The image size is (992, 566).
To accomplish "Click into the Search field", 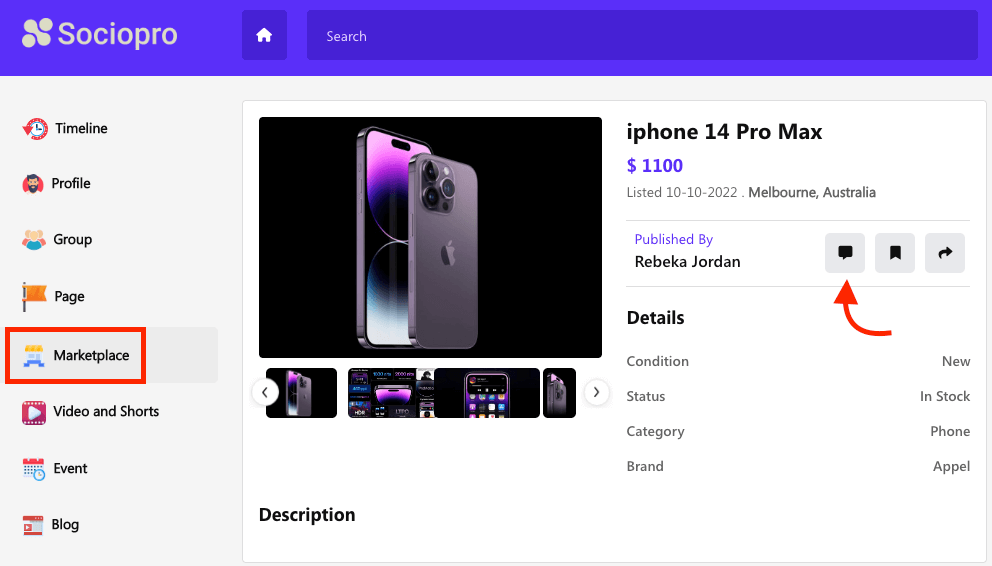I will (642, 36).
